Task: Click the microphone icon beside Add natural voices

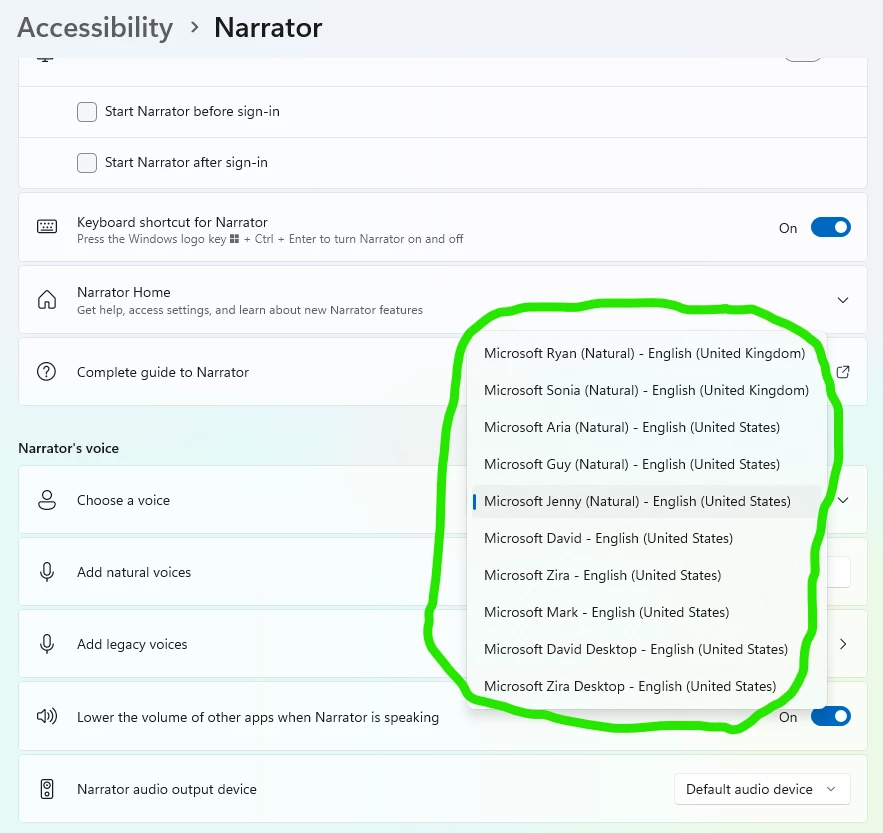Action: point(47,572)
